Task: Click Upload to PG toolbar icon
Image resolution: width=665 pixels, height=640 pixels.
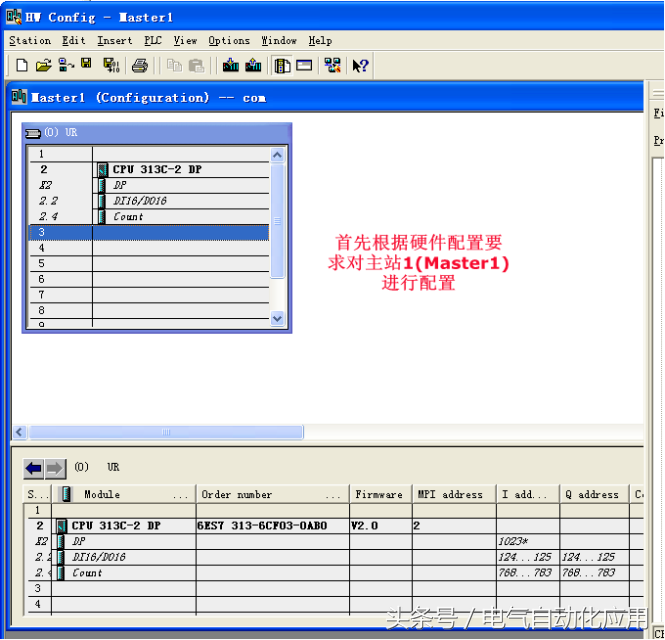Action: [253, 66]
